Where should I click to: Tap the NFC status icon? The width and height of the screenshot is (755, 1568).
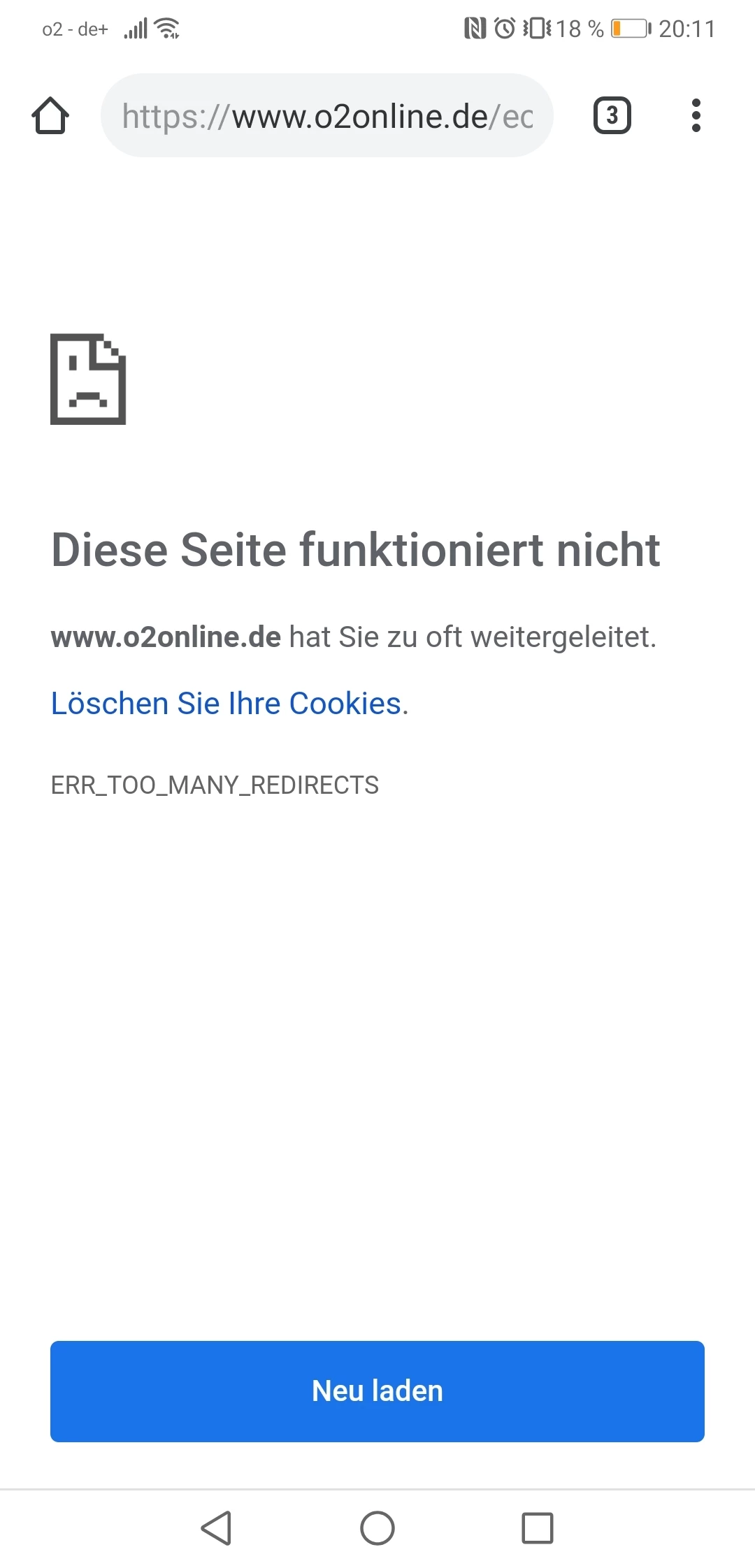pyautogui.click(x=475, y=29)
